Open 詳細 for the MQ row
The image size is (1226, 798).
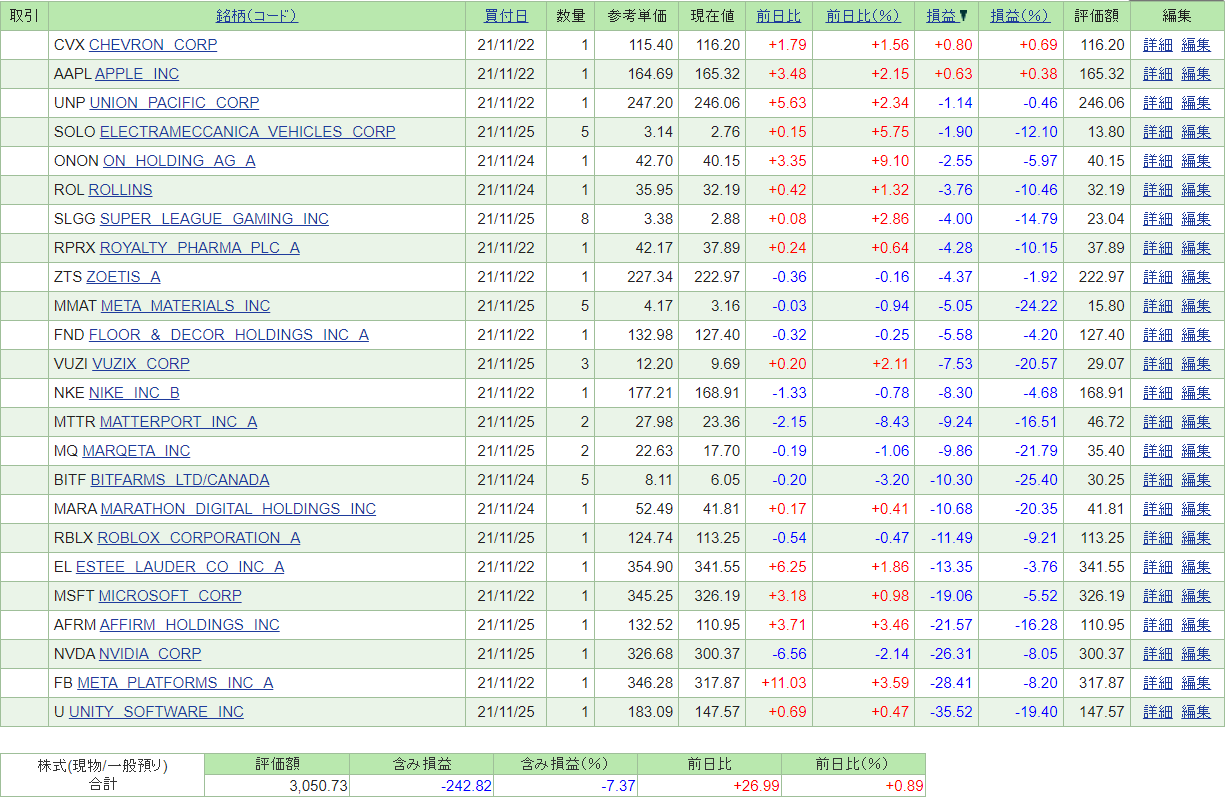coord(1158,451)
